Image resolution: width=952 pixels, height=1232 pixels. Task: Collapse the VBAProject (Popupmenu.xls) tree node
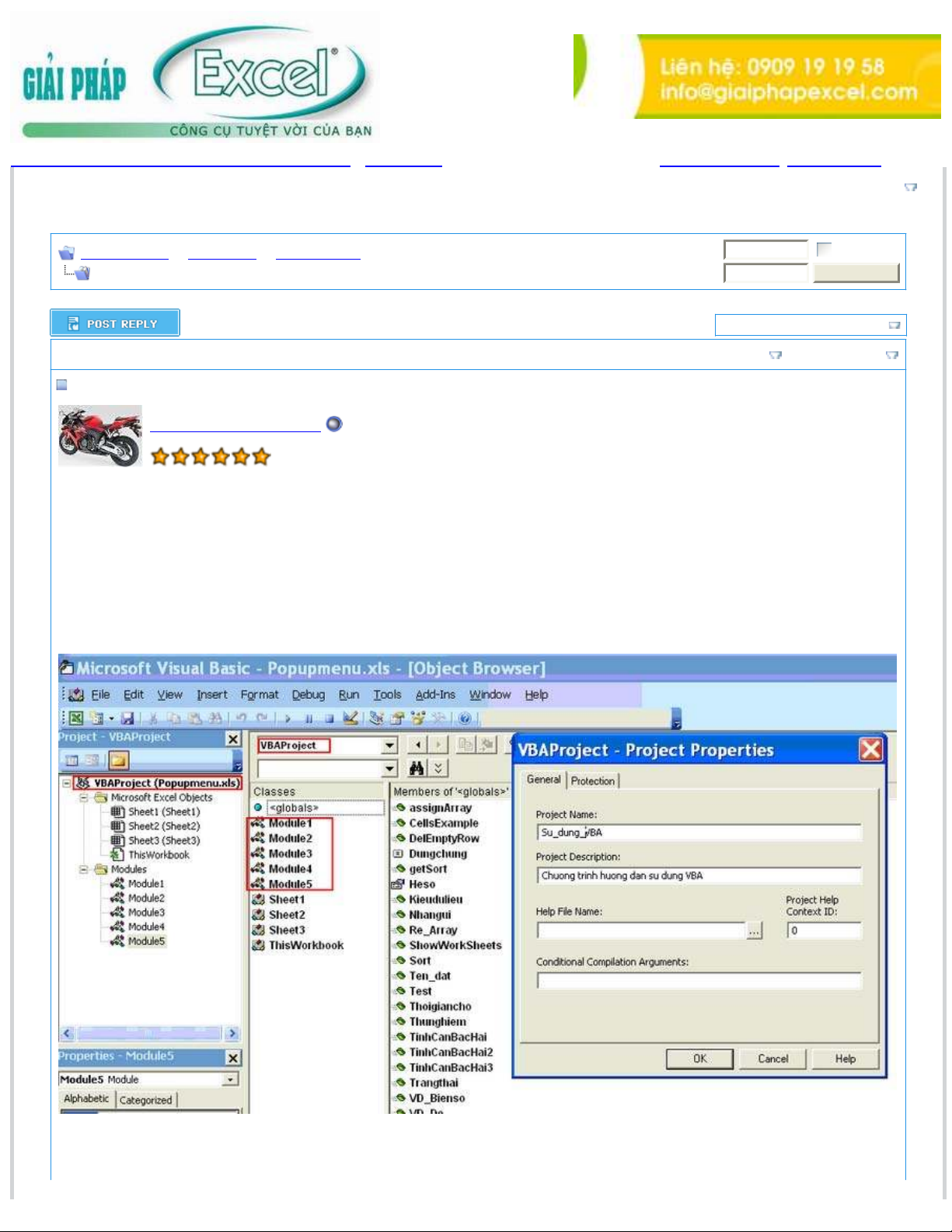pos(67,783)
